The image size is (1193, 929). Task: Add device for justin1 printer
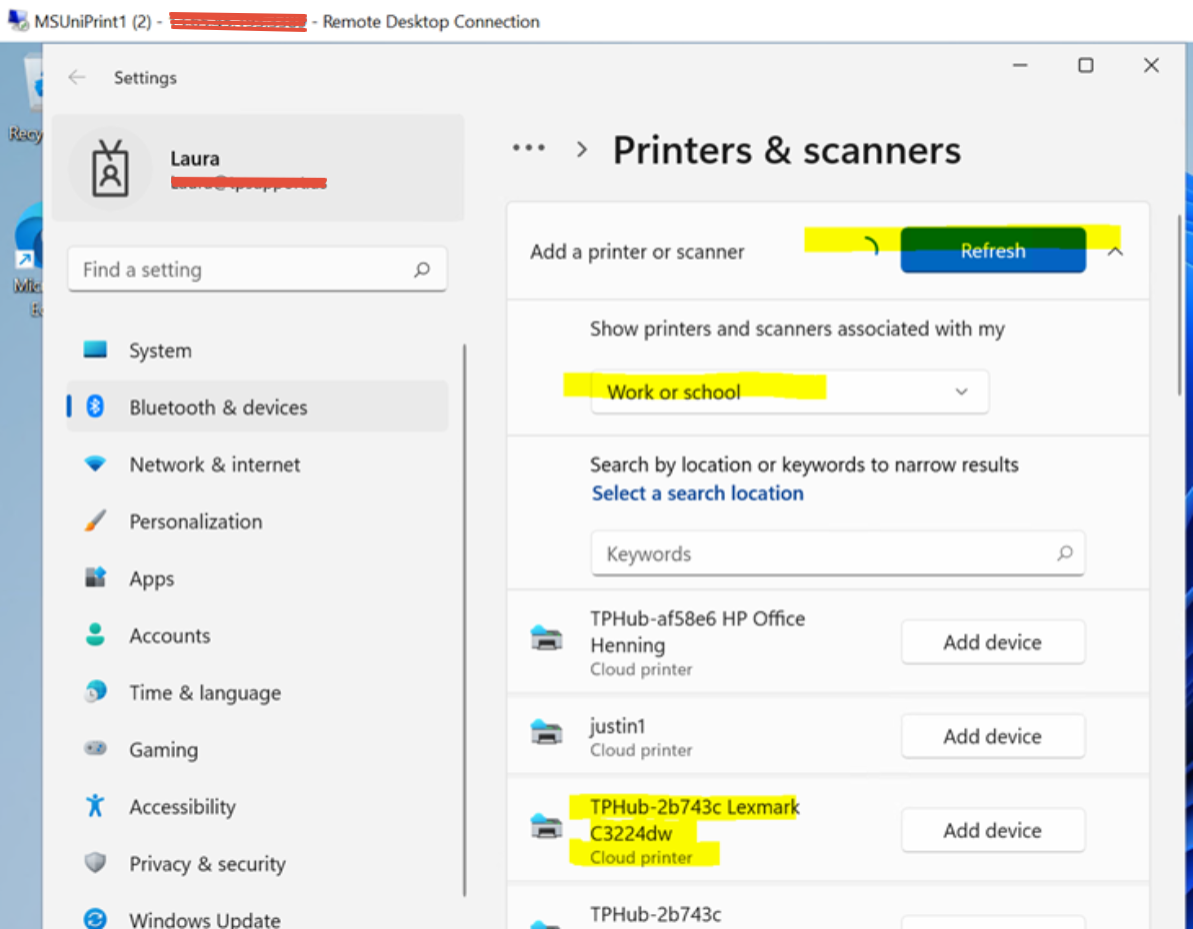click(993, 736)
